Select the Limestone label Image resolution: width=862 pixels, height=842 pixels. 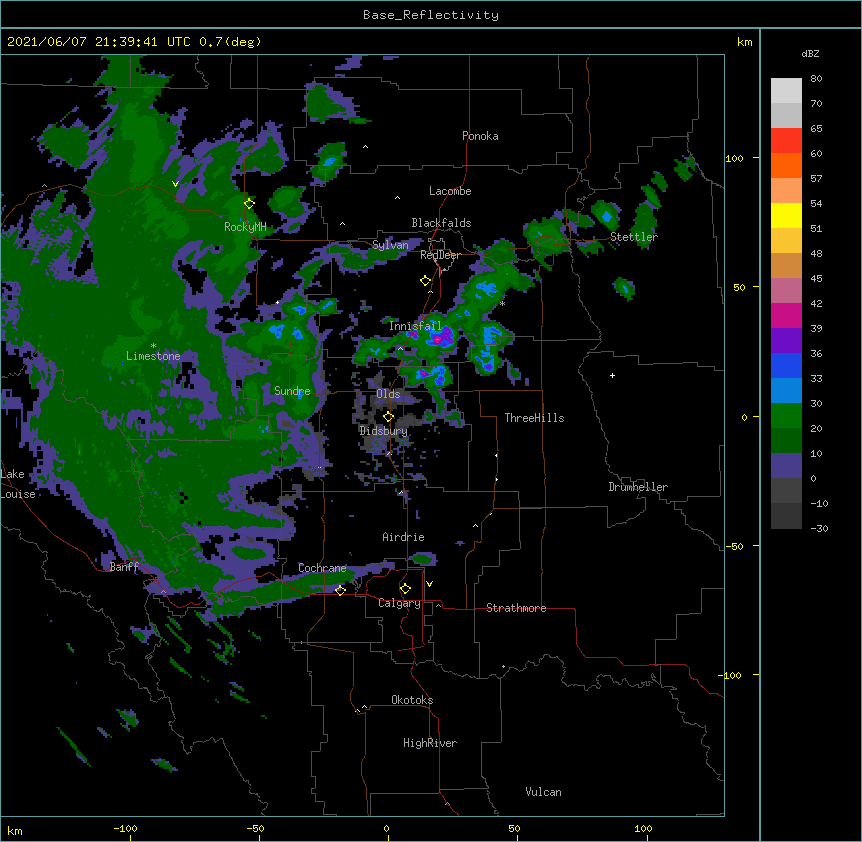coord(153,356)
